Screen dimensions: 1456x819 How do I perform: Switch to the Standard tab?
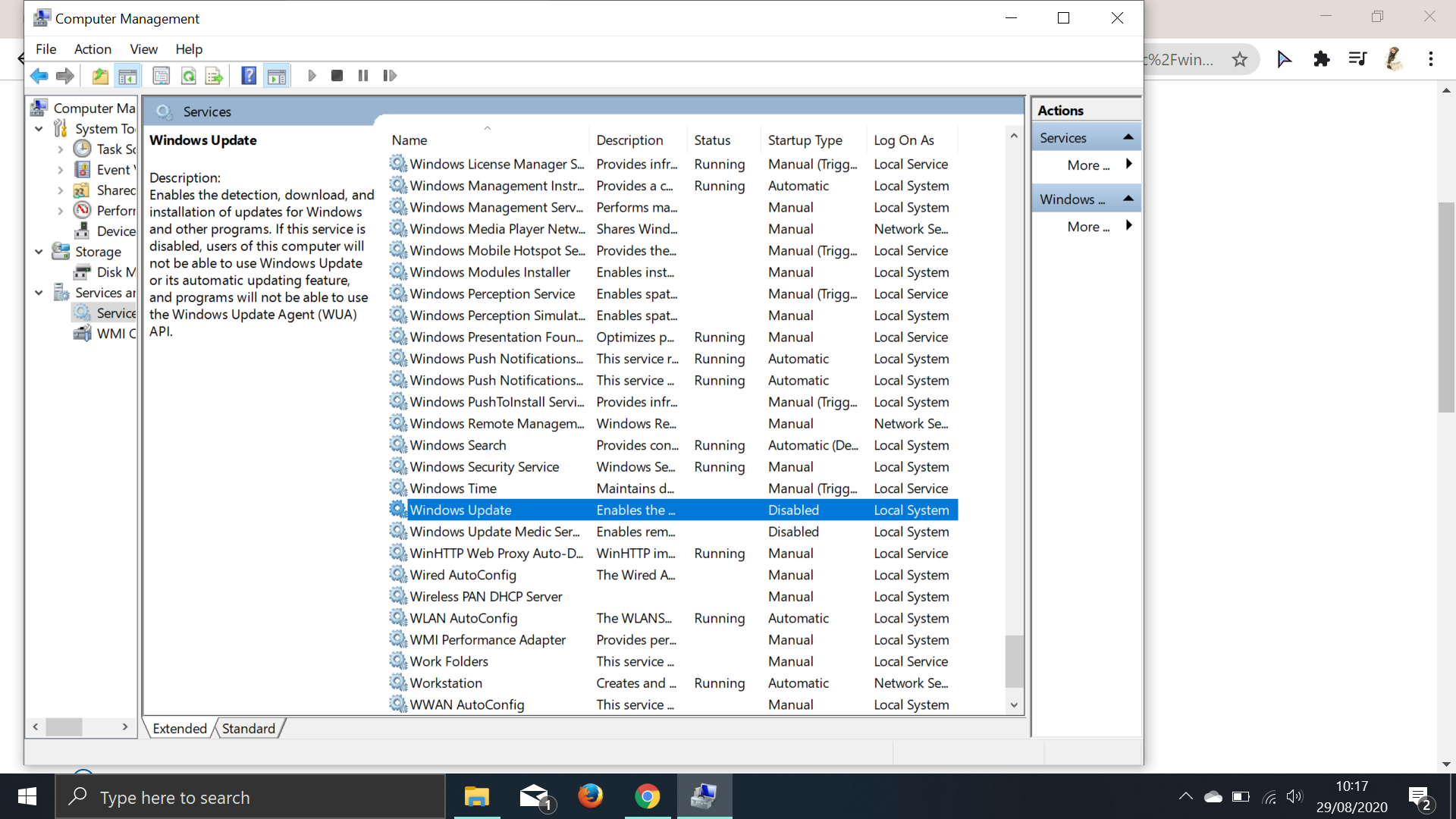[249, 729]
